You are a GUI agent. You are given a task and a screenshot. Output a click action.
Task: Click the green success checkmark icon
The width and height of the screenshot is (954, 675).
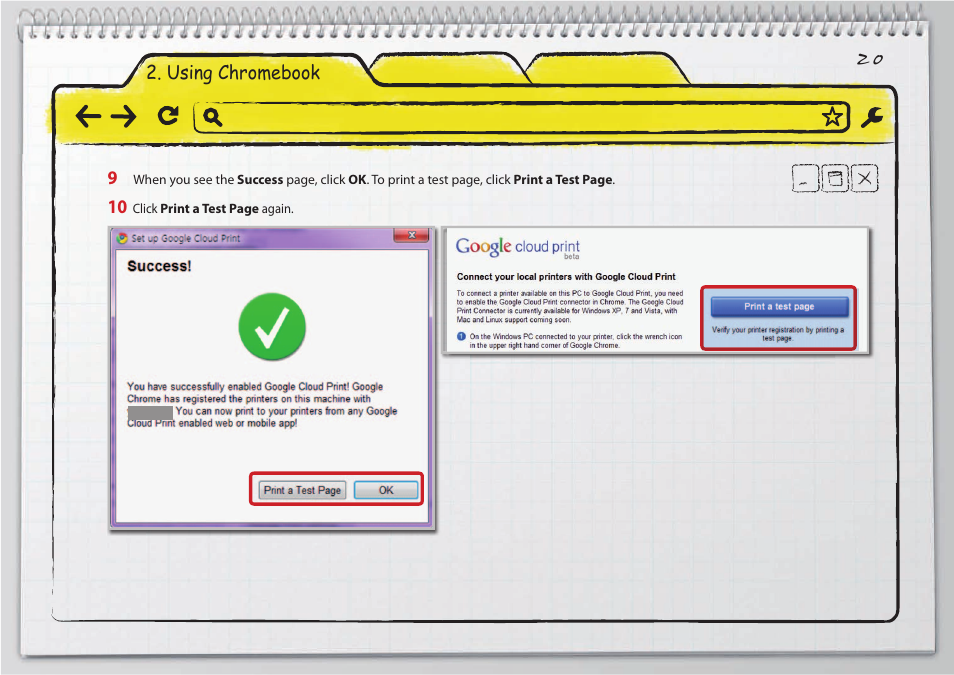(x=272, y=326)
